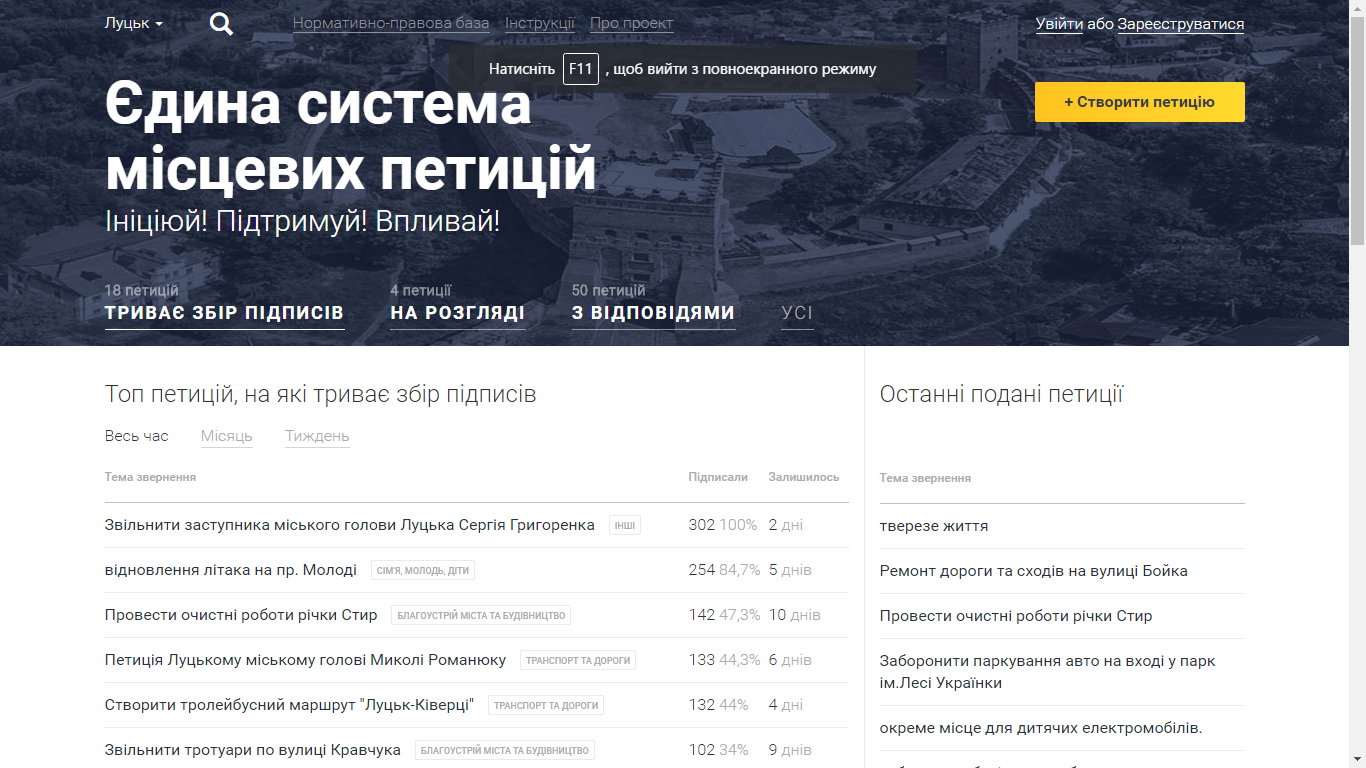
Task: View all petitions via УСІ tab
Action: click(x=797, y=312)
